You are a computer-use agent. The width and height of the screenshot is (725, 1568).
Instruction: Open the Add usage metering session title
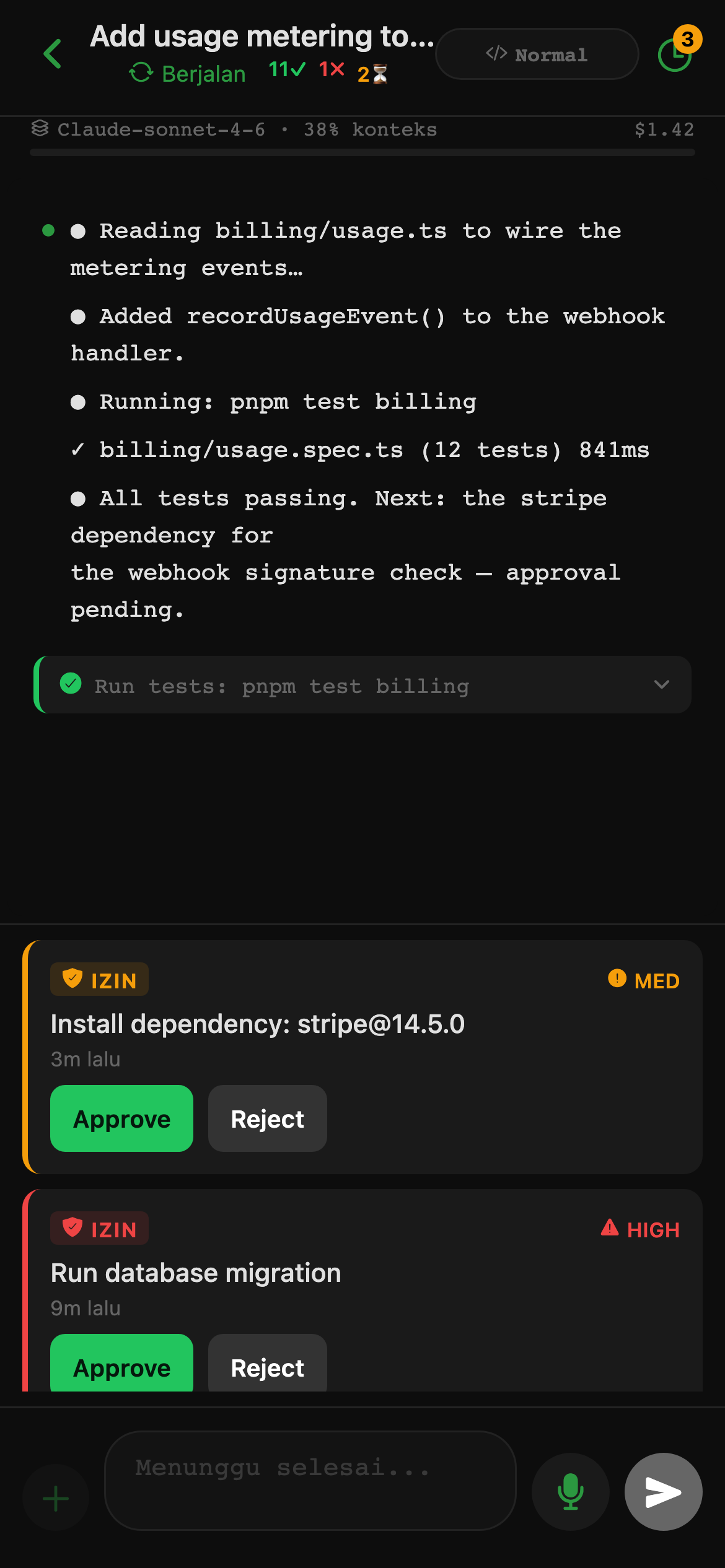[262, 37]
